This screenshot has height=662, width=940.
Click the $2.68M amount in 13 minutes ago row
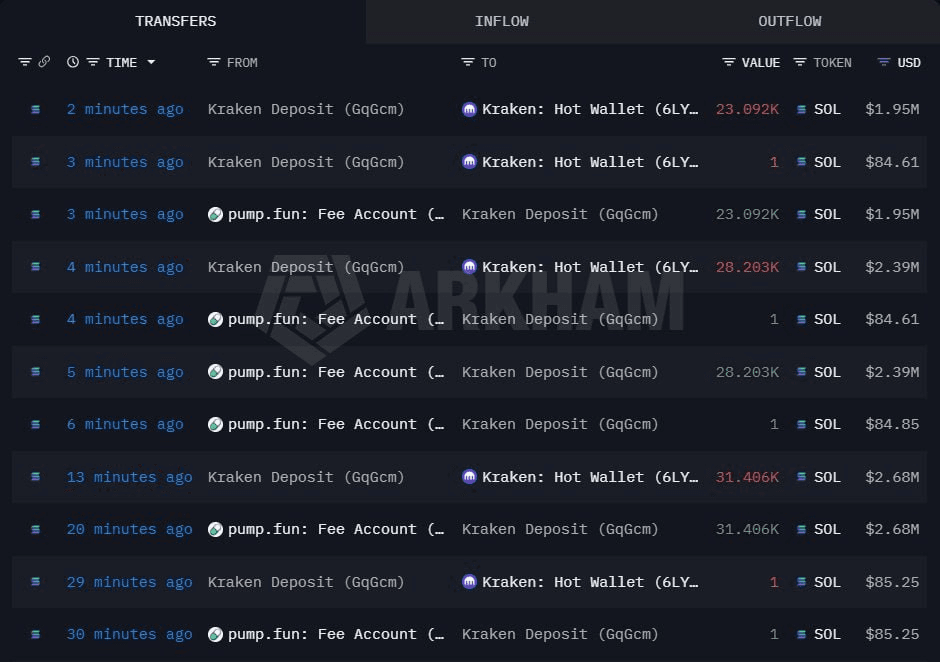pos(892,477)
